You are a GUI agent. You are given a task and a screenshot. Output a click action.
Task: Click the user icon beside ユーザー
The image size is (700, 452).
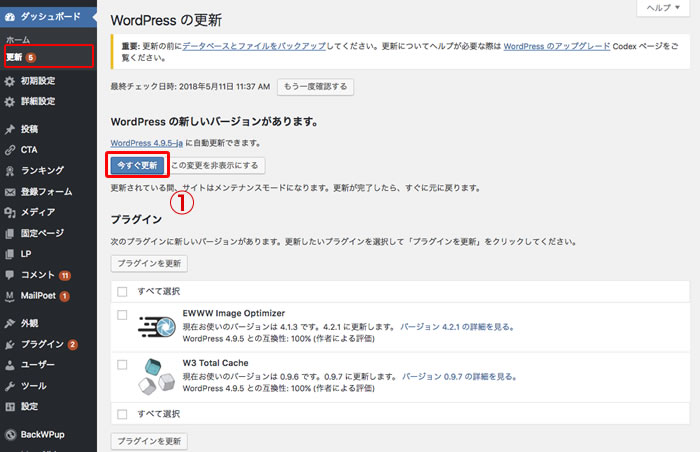(x=10, y=365)
